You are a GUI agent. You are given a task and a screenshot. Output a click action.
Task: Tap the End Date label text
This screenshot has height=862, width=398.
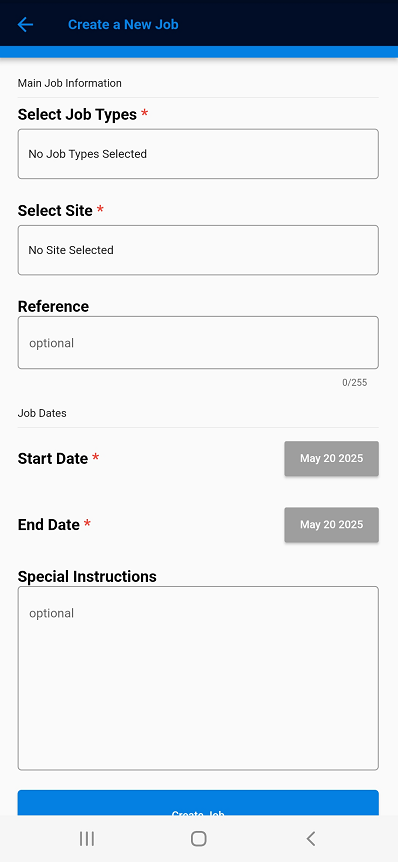(x=48, y=525)
